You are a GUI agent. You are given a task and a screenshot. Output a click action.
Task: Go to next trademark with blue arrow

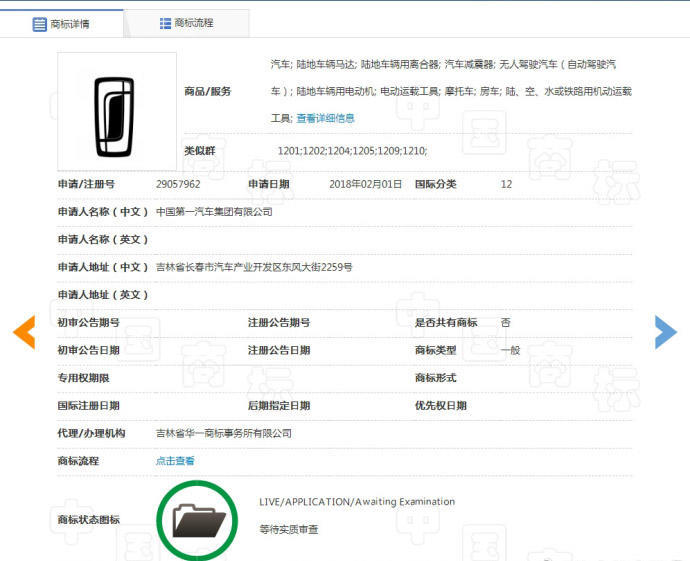tap(666, 332)
